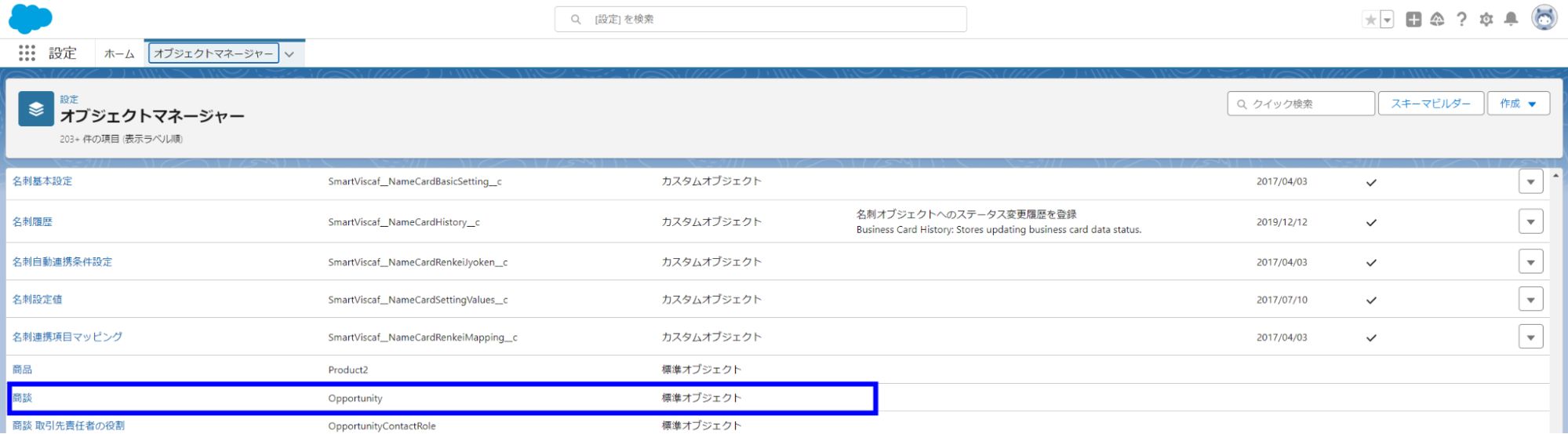Open the Trailhead guidance icon

tap(1437, 20)
